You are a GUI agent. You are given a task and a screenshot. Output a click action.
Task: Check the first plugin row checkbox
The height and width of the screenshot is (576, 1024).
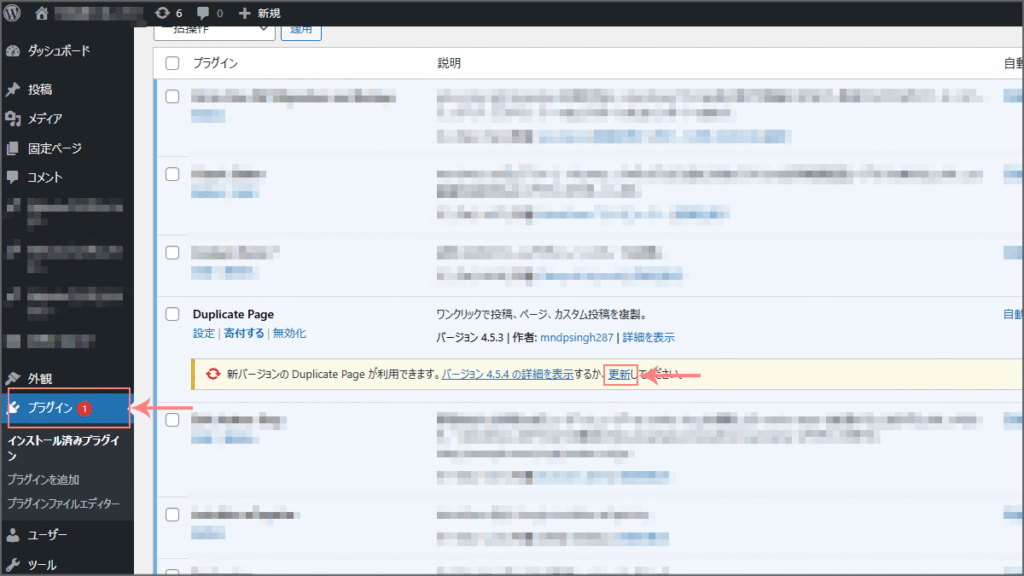pos(172,97)
